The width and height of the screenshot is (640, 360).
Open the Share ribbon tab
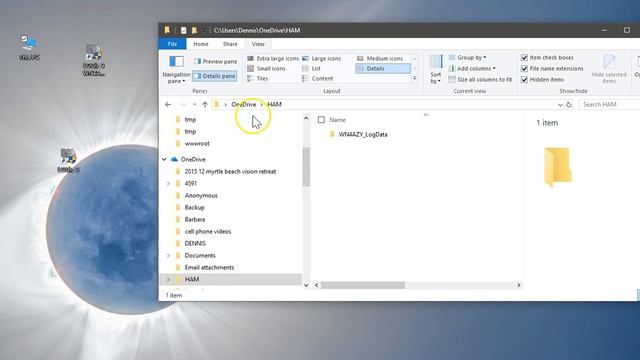230,44
